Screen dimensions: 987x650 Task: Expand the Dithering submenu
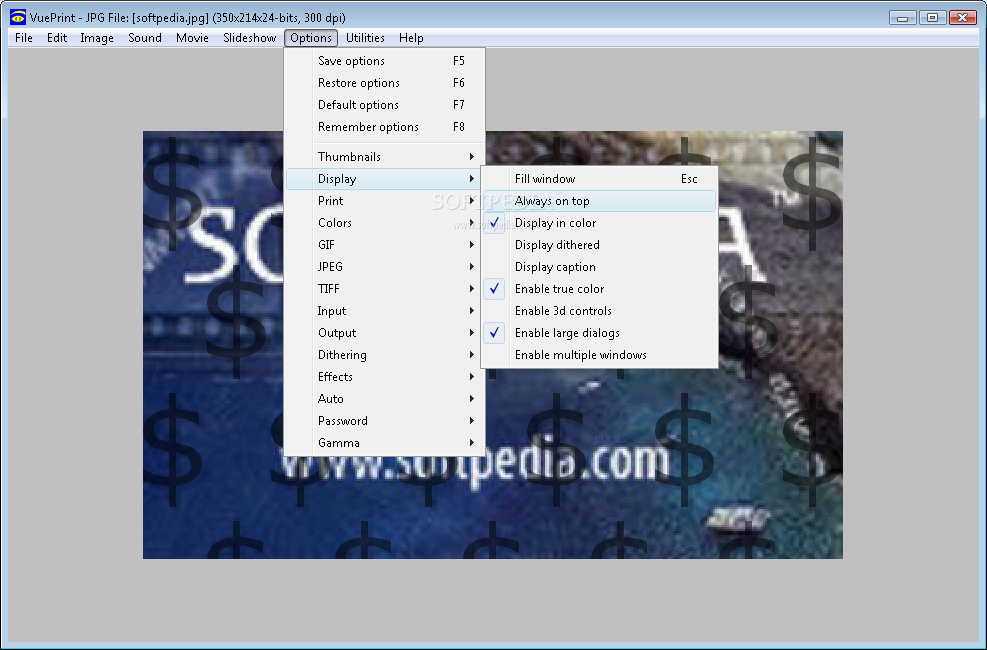[385, 355]
